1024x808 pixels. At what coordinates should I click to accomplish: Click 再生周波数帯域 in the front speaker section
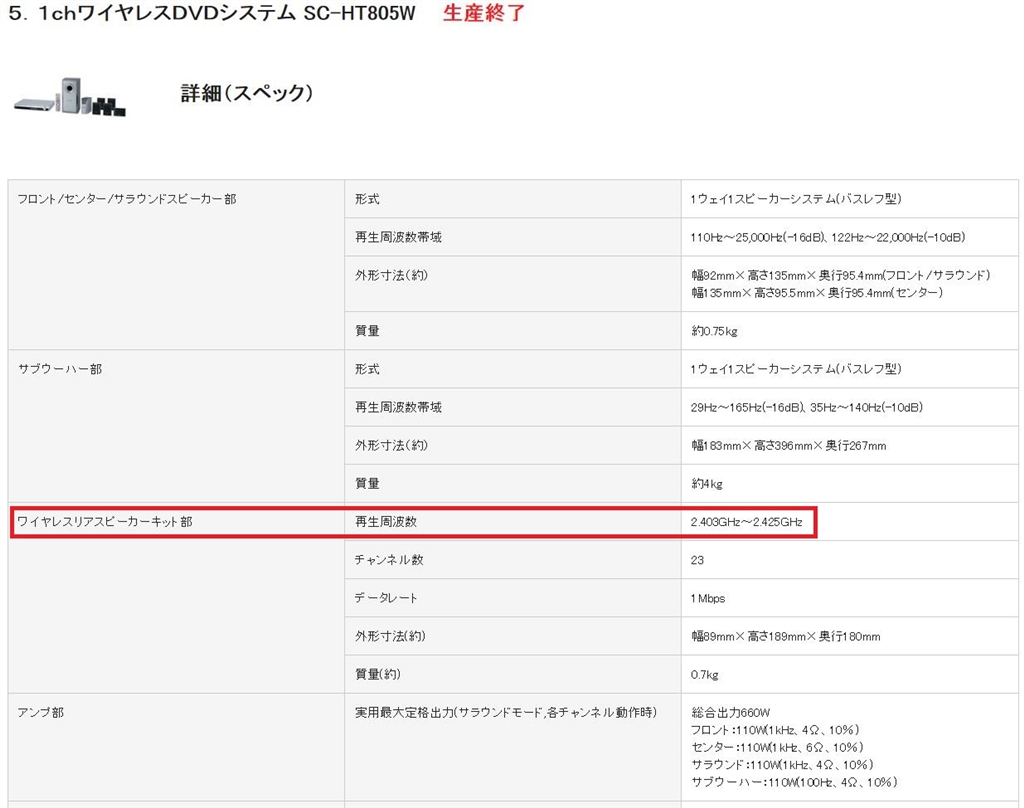[398, 237]
